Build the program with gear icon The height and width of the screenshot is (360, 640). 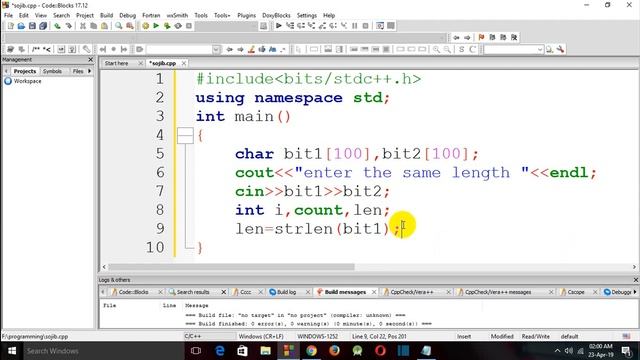(145, 26)
